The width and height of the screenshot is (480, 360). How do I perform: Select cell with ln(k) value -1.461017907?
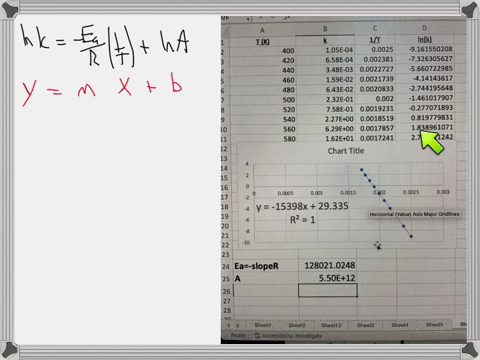[x=424, y=98]
